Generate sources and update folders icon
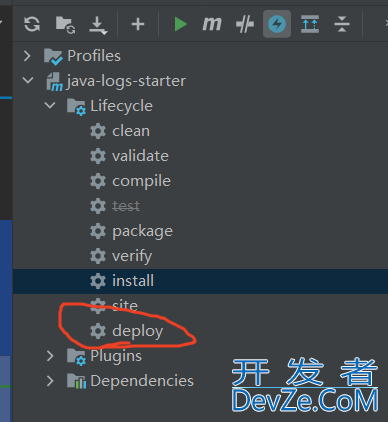 click(65, 25)
